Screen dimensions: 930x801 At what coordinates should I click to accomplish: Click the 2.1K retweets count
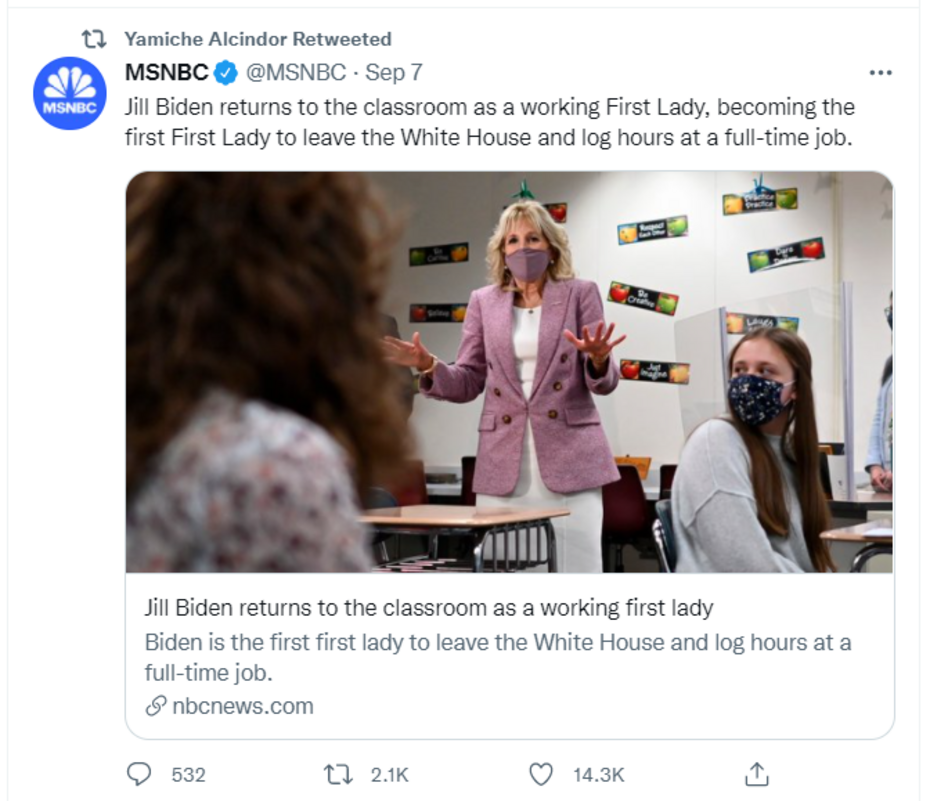389,774
